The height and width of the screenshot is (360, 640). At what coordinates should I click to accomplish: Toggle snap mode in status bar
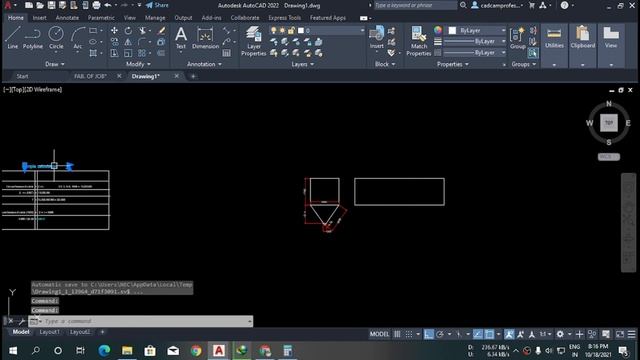409,334
